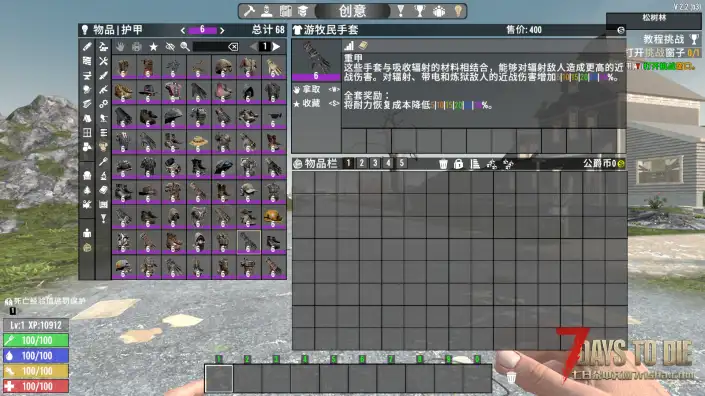Open the character portrait tab
Viewport: 705px width, 396px height.
267,11
